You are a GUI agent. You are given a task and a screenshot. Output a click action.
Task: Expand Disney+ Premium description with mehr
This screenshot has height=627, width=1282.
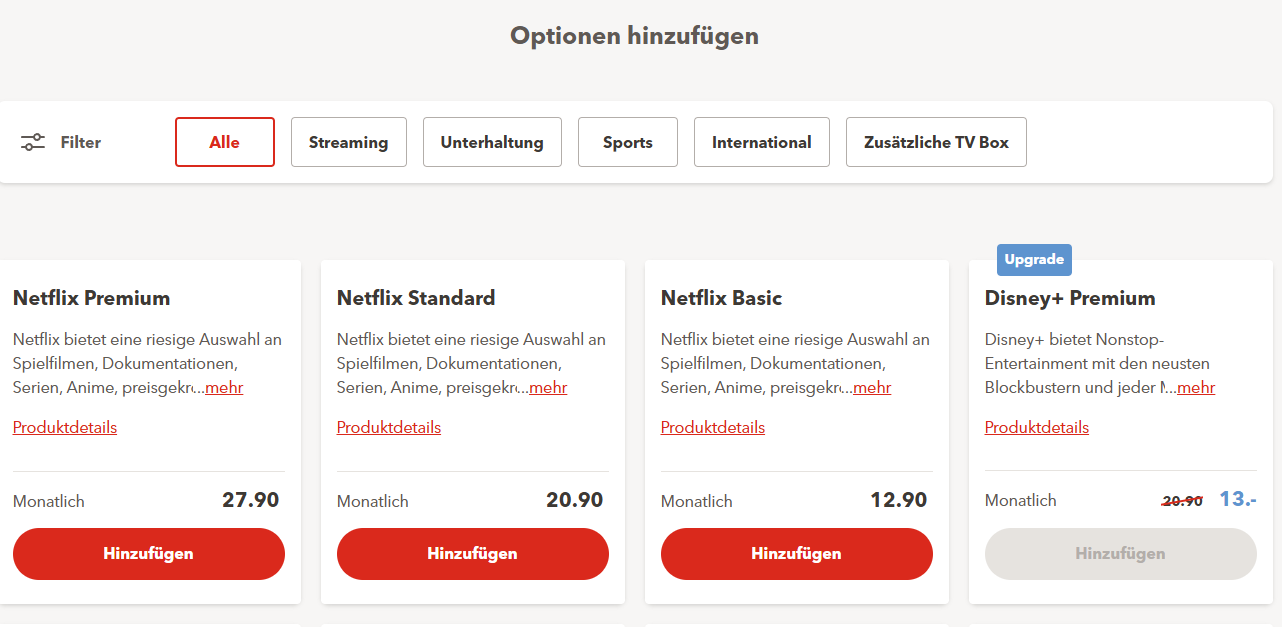click(x=1196, y=388)
